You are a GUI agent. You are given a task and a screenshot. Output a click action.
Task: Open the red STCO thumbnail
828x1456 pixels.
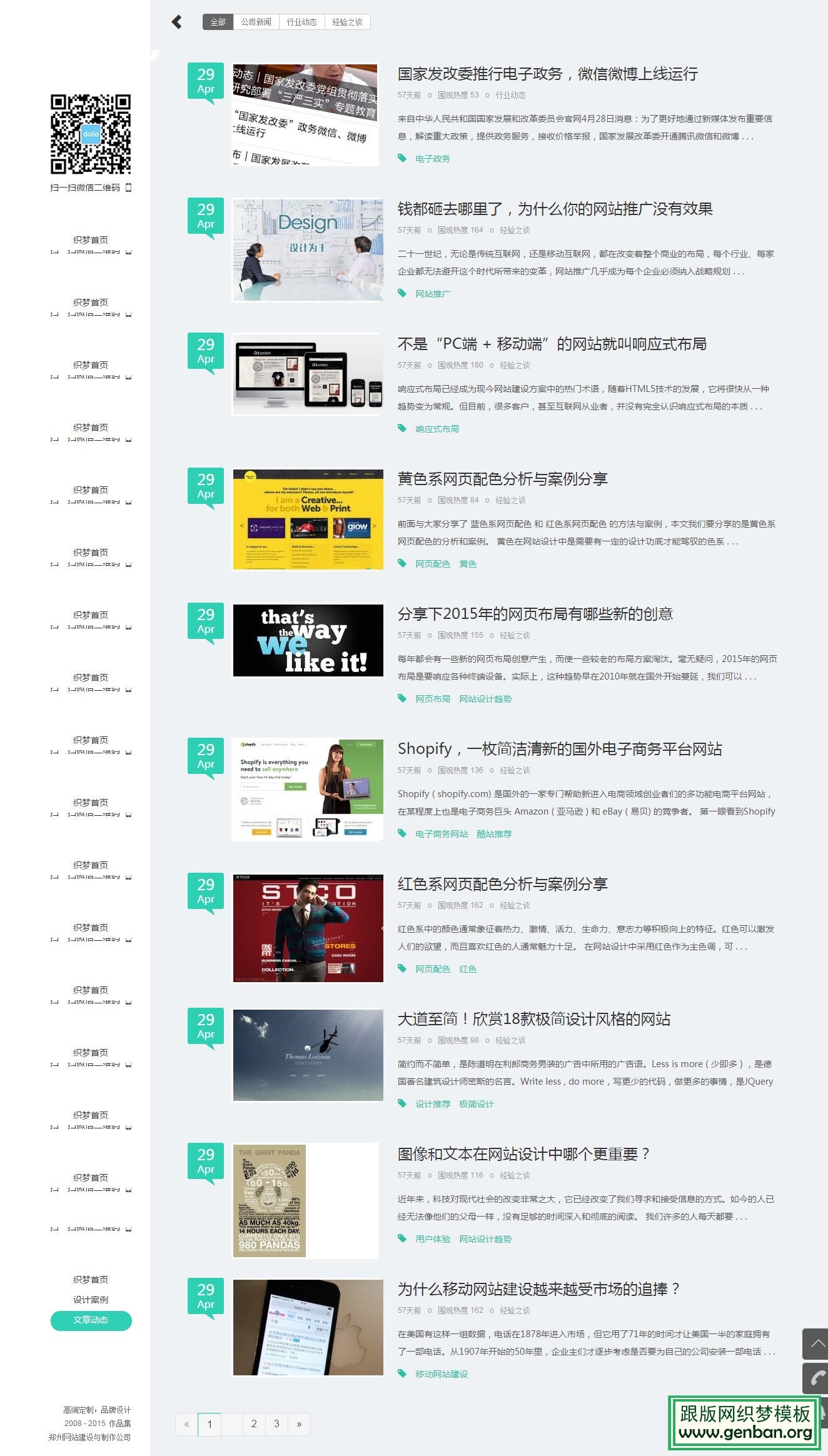tap(308, 928)
